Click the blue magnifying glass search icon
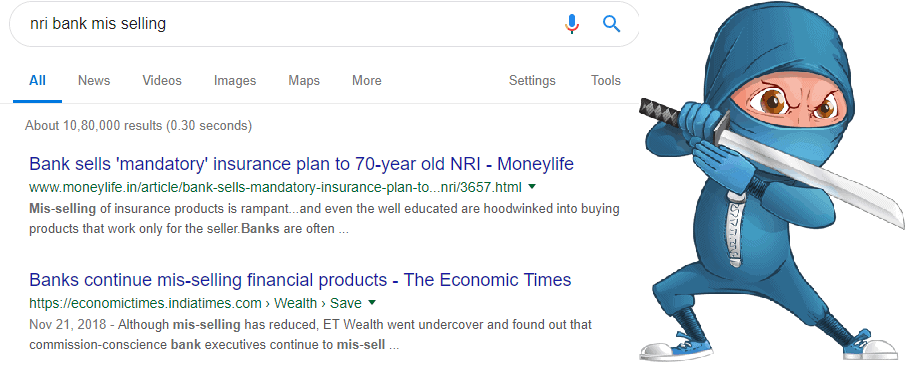 click(612, 24)
